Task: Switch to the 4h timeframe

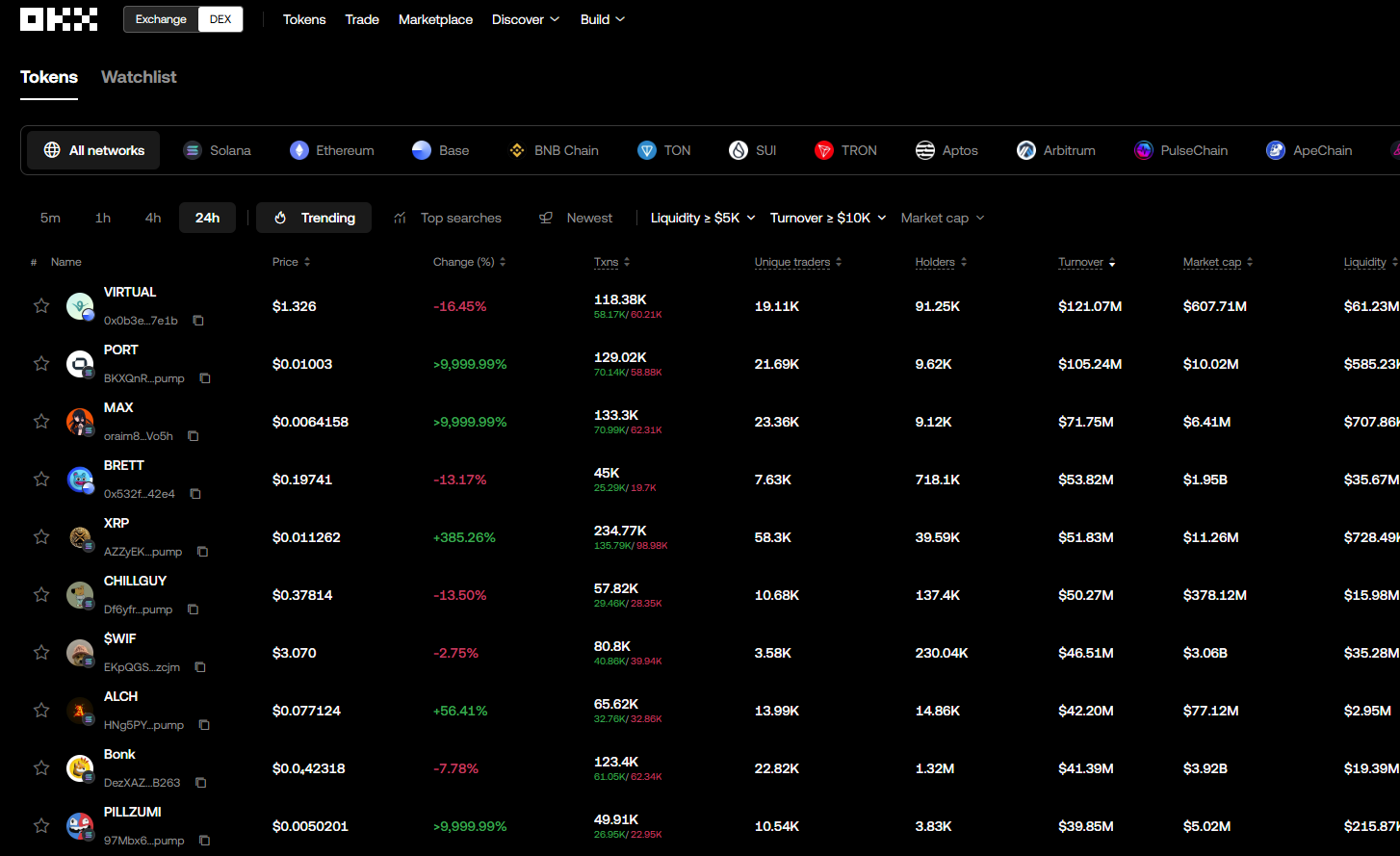Action: [x=153, y=218]
